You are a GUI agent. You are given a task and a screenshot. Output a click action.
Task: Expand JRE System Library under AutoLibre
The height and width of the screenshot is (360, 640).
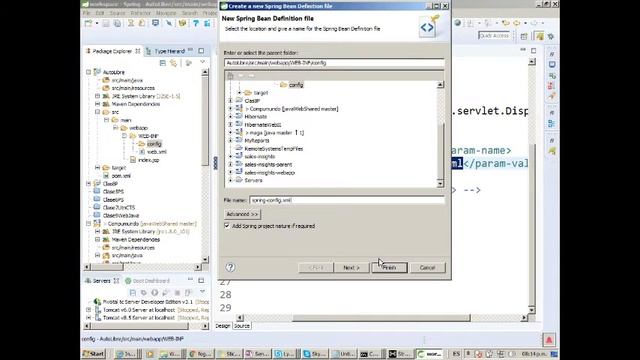click(98, 96)
